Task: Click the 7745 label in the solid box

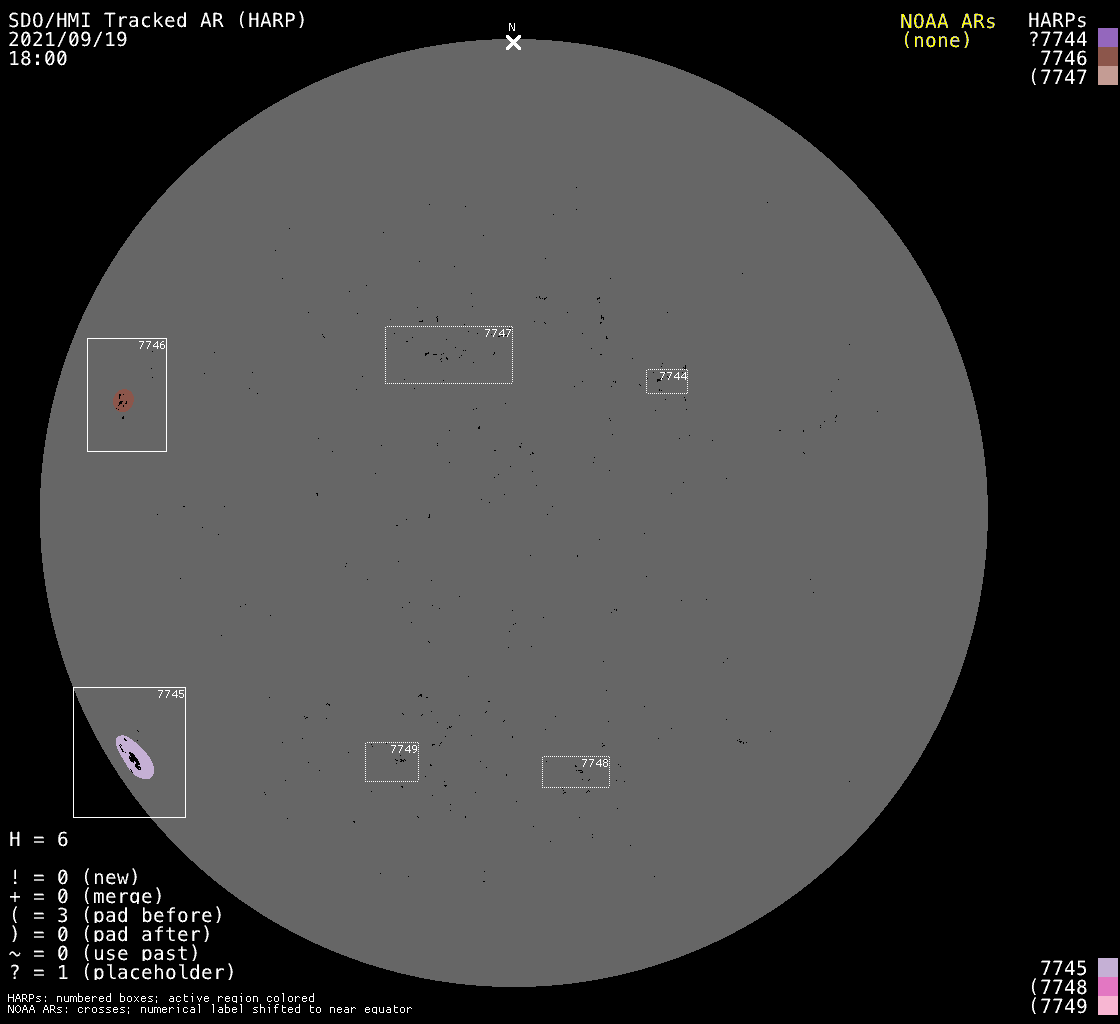Action: coord(170,694)
